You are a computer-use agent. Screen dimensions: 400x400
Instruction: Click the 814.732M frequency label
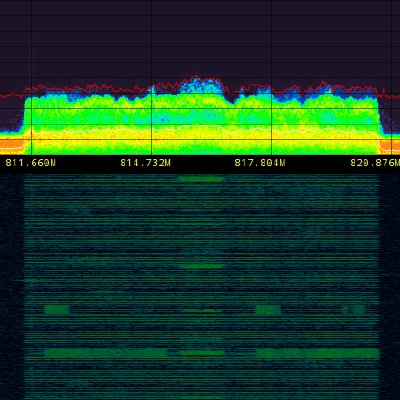[145, 163]
